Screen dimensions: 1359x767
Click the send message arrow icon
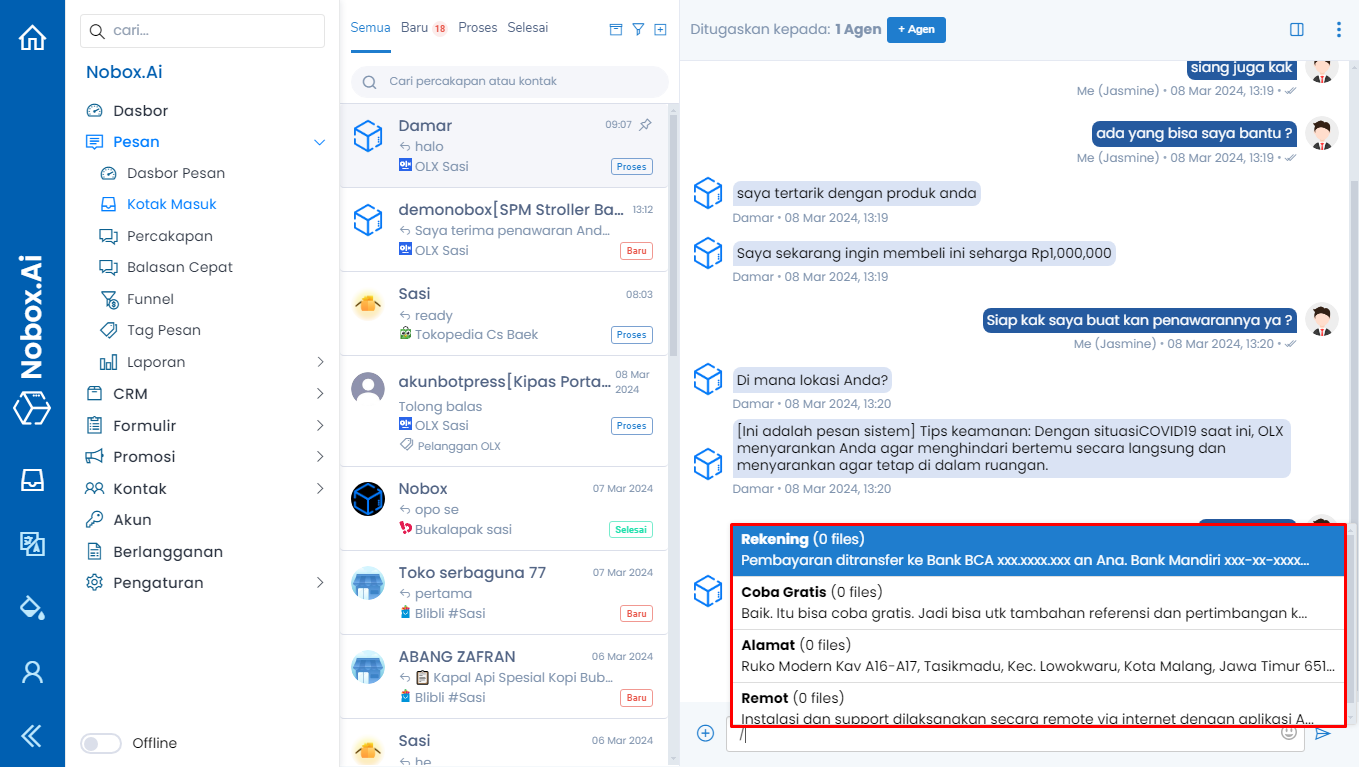pos(1323,733)
